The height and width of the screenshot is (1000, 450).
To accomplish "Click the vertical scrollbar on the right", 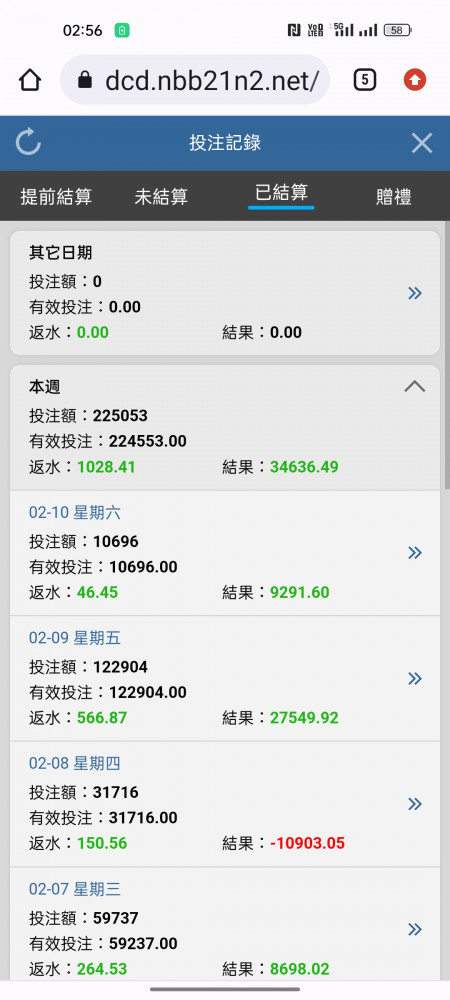I will 447,355.
